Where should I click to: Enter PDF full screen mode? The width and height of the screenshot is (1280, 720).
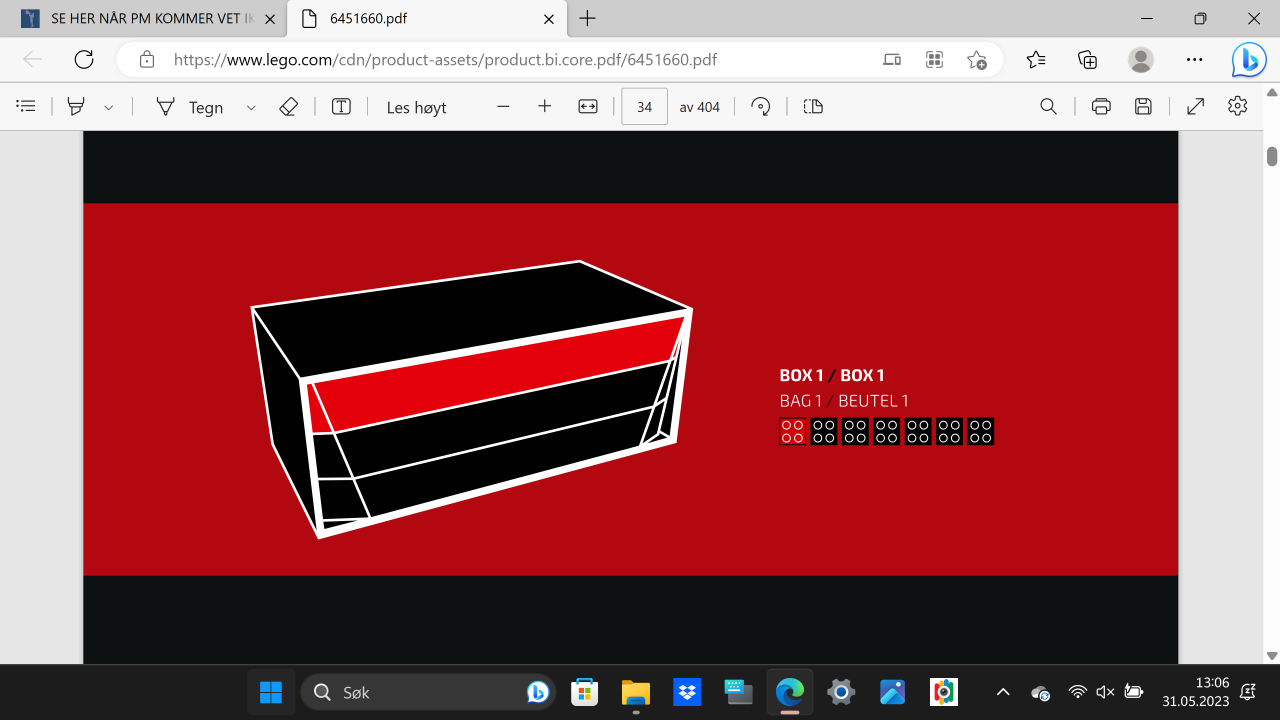tap(1195, 106)
